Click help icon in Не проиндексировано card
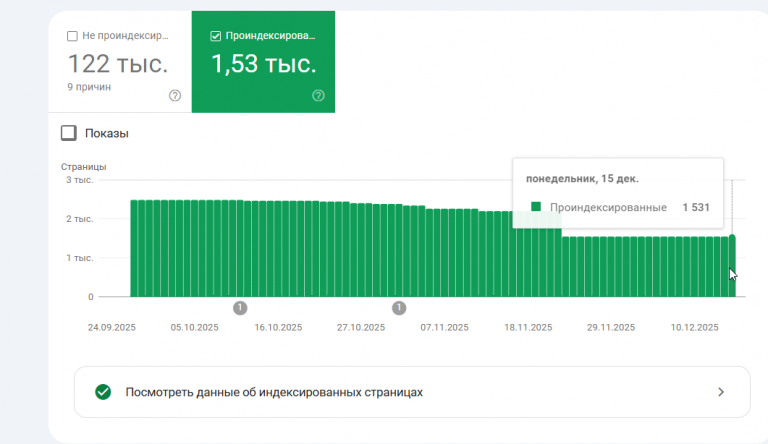Screen dimensions: 768x444 [175, 96]
